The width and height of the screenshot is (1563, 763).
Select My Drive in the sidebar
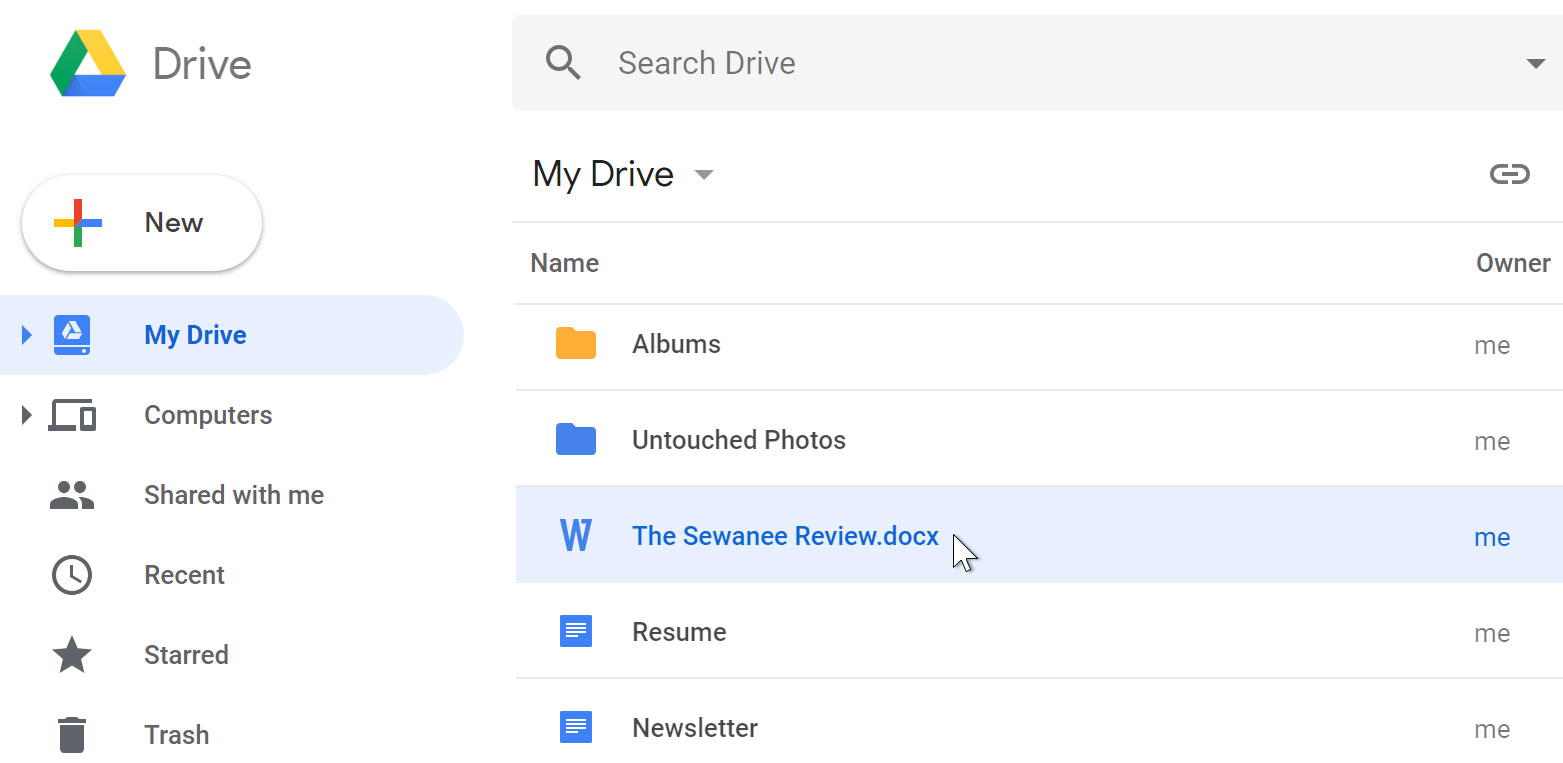point(195,334)
